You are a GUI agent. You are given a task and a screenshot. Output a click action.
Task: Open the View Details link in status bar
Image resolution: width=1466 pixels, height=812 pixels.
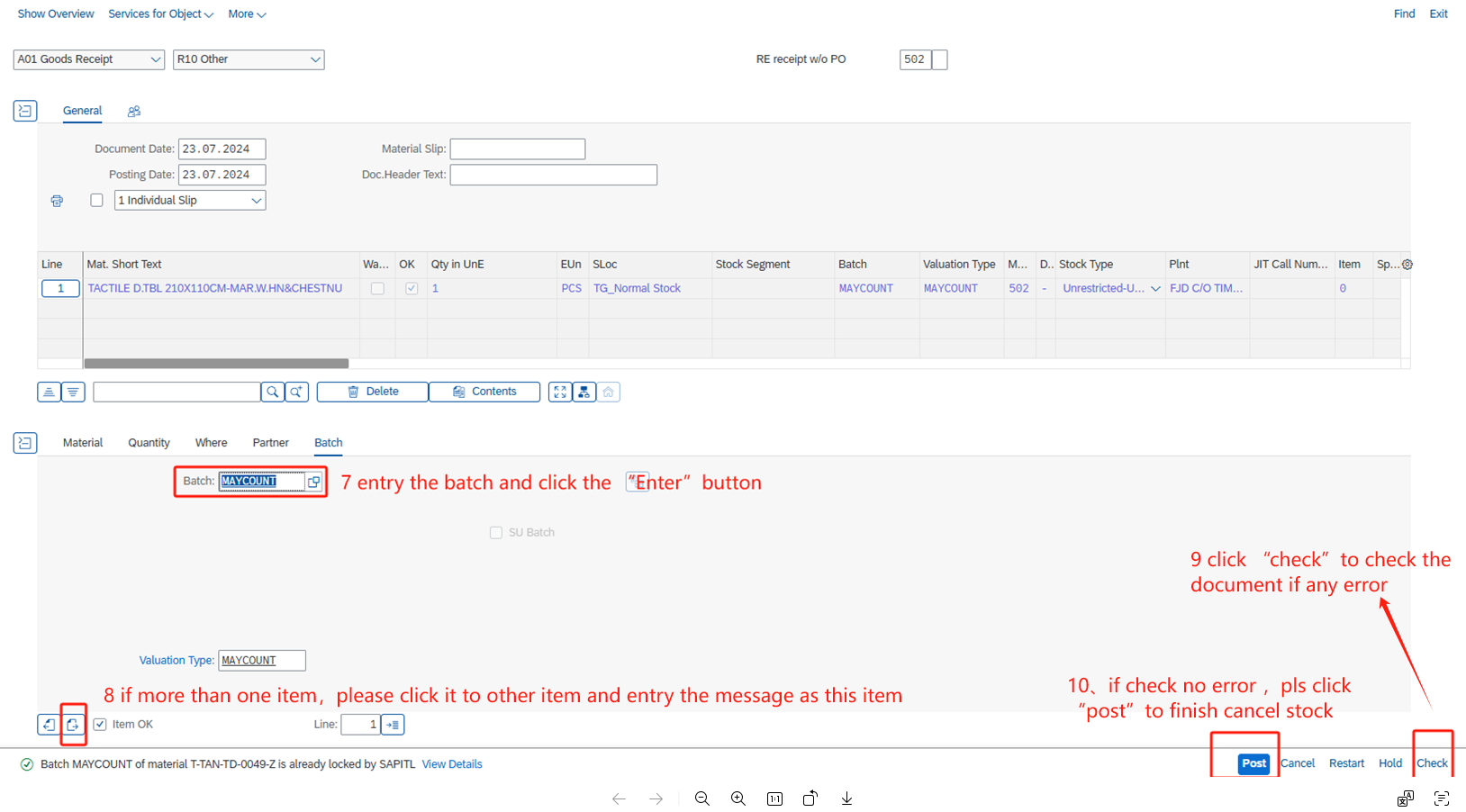coord(452,764)
